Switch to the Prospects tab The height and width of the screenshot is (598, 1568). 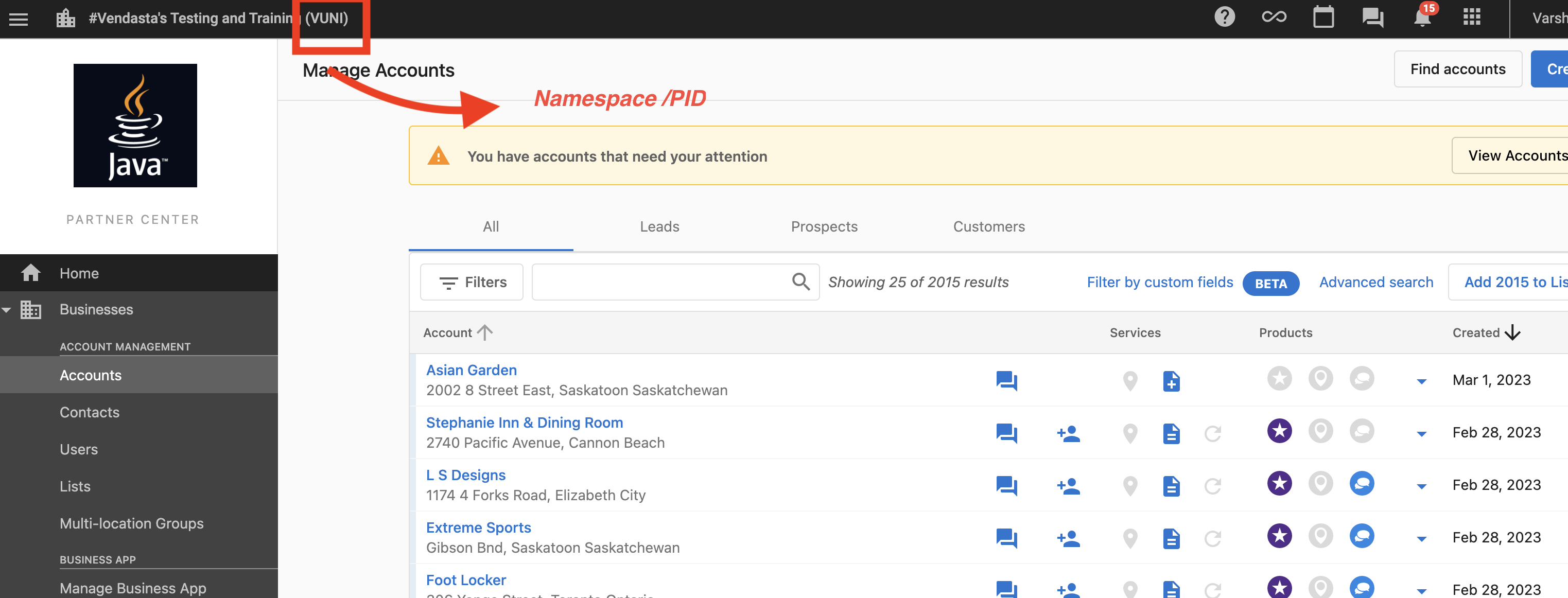click(x=824, y=227)
